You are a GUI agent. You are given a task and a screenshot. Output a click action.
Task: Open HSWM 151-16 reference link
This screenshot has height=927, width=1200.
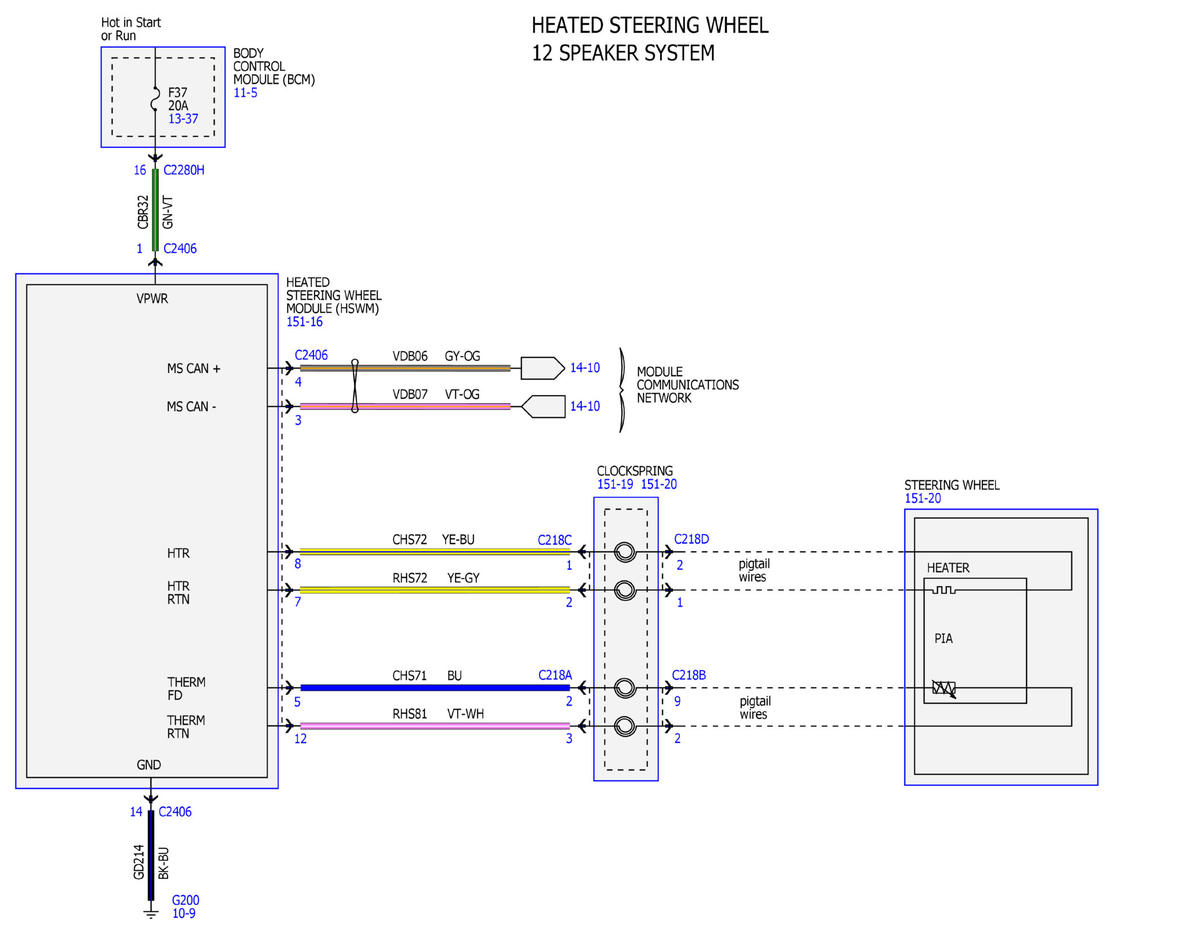pyautogui.click(x=304, y=322)
